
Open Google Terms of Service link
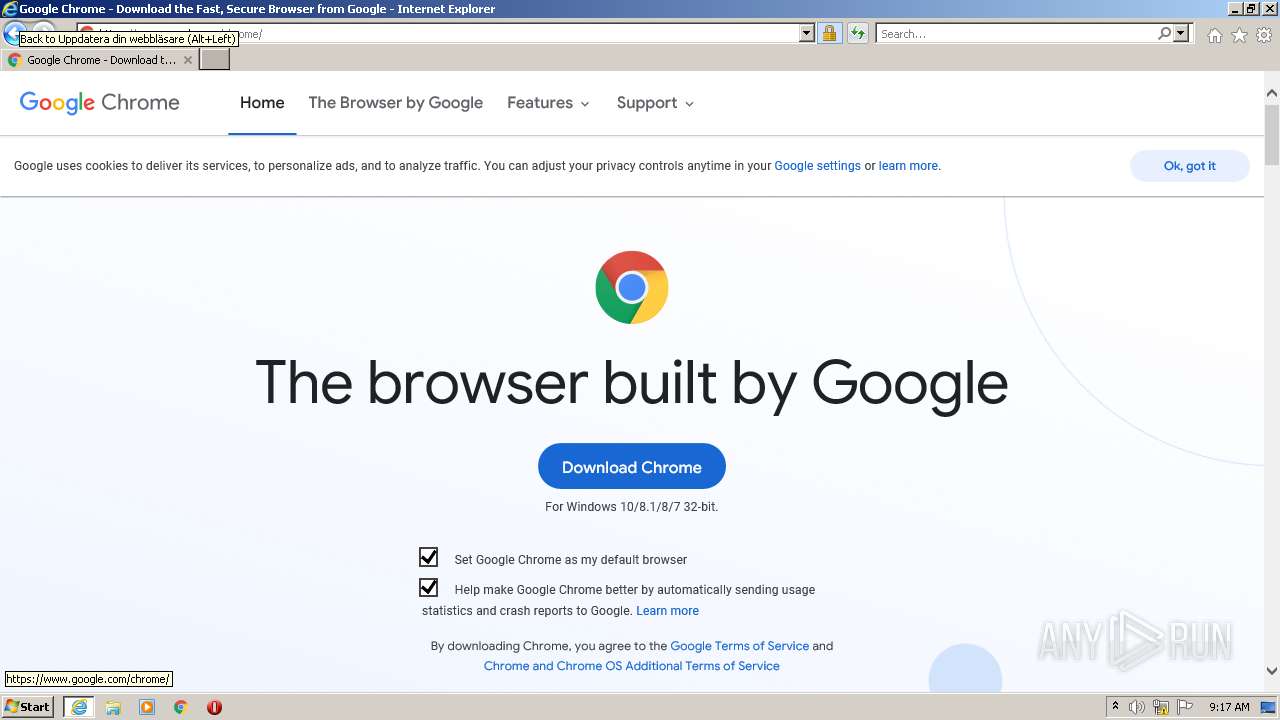click(739, 646)
